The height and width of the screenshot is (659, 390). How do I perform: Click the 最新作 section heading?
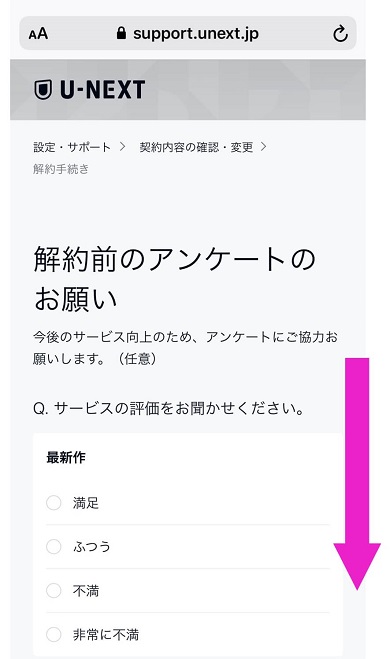pos(66,457)
